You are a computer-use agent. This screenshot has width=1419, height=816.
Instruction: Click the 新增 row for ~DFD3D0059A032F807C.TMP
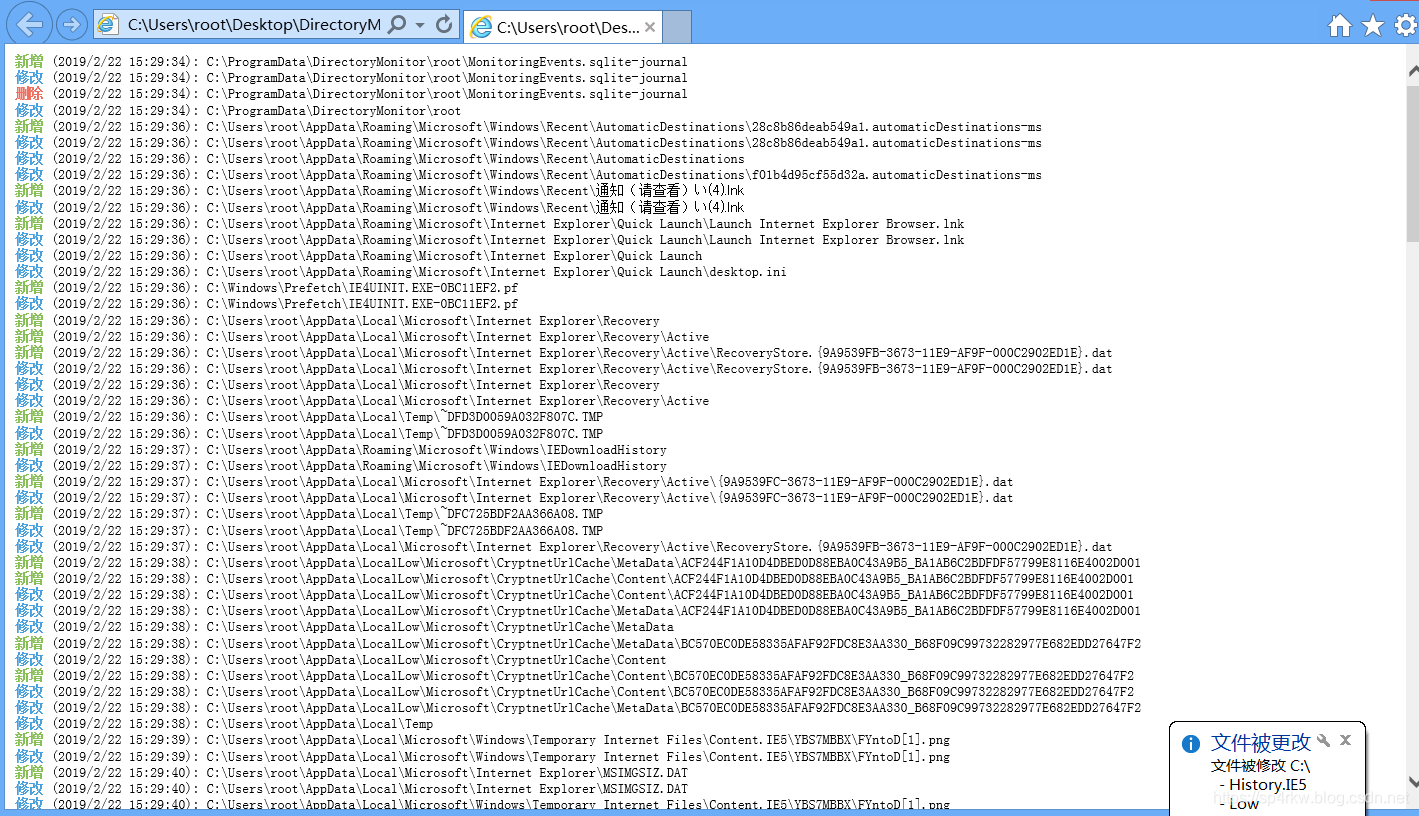point(309,417)
